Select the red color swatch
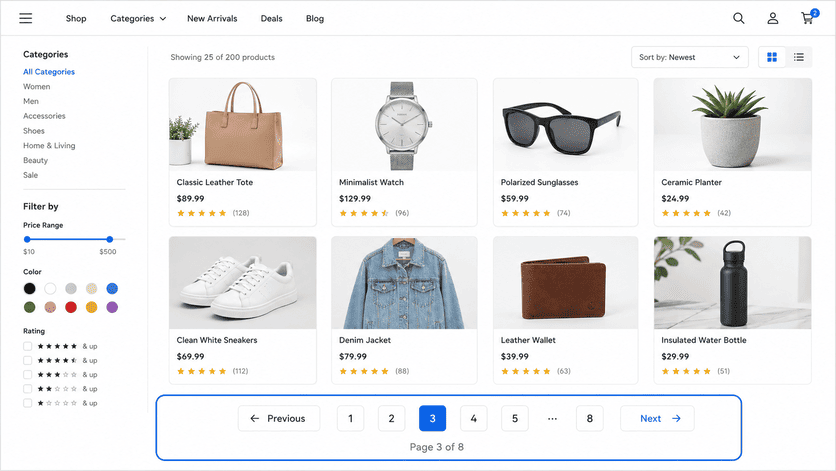 [71, 307]
